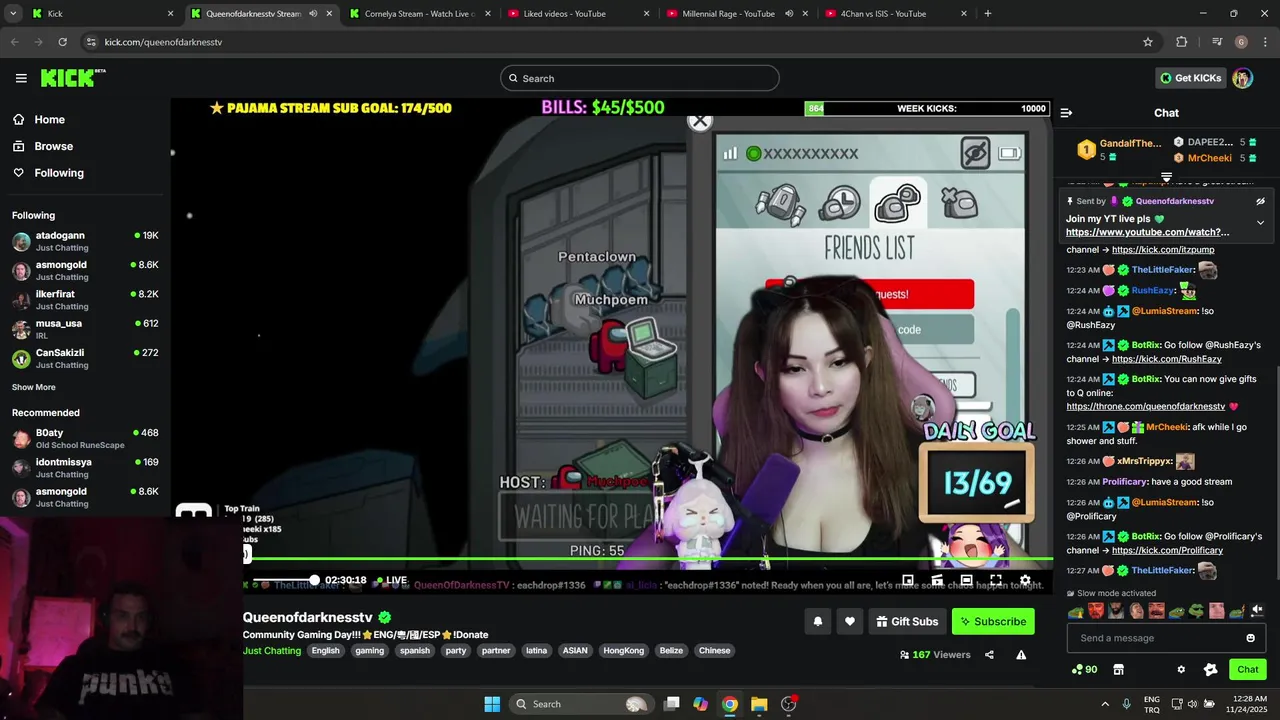
Task: Click the green Subscribe button
Action: point(993,621)
